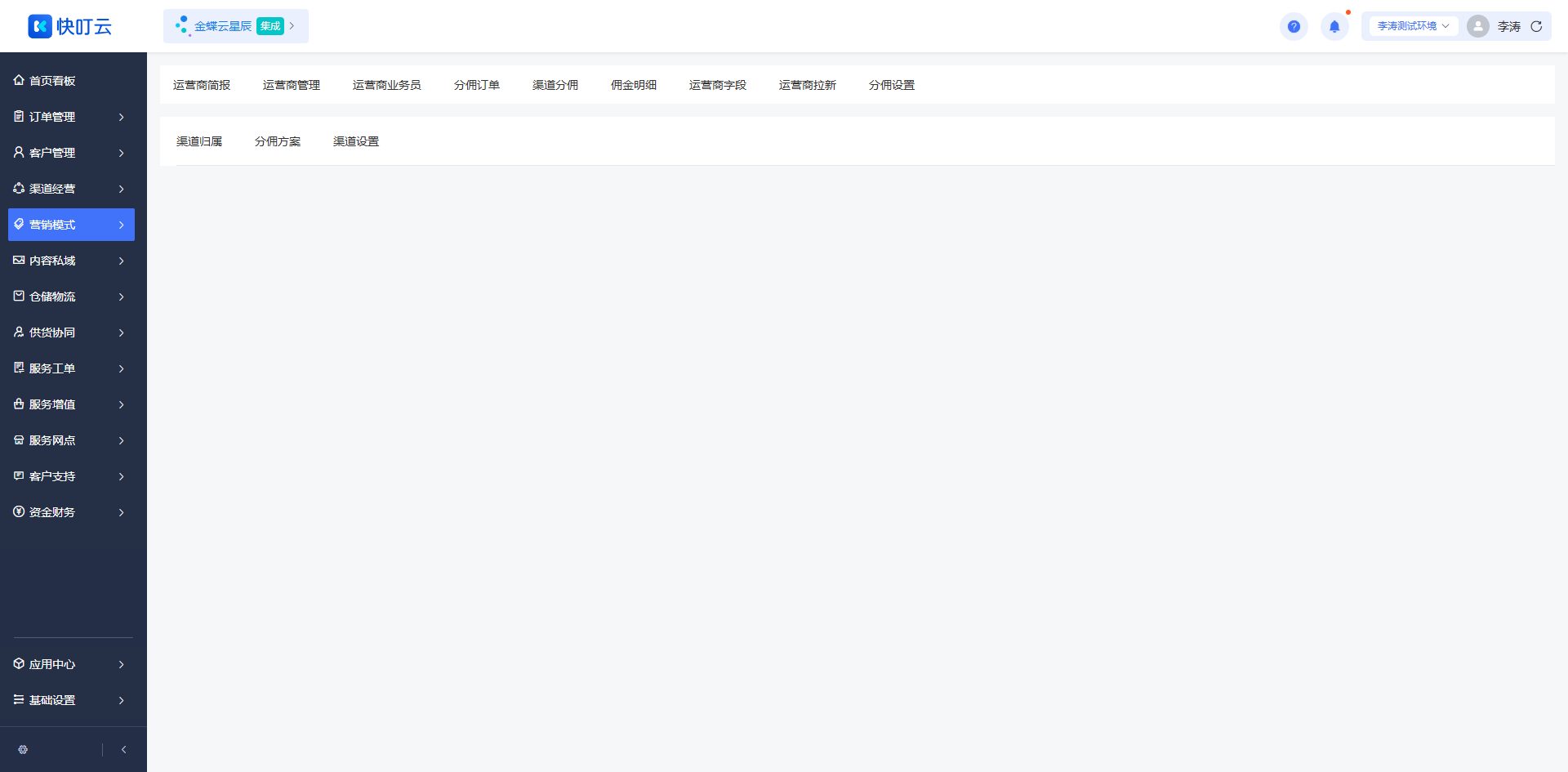The height and width of the screenshot is (772, 1568).
Task: Click the 订单管理 document icon
Action: pos(19,116)
